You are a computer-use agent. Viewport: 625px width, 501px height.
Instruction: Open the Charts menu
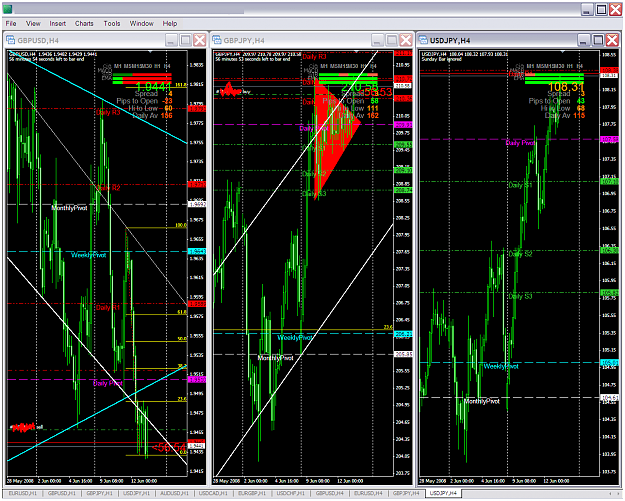point(84,24)
